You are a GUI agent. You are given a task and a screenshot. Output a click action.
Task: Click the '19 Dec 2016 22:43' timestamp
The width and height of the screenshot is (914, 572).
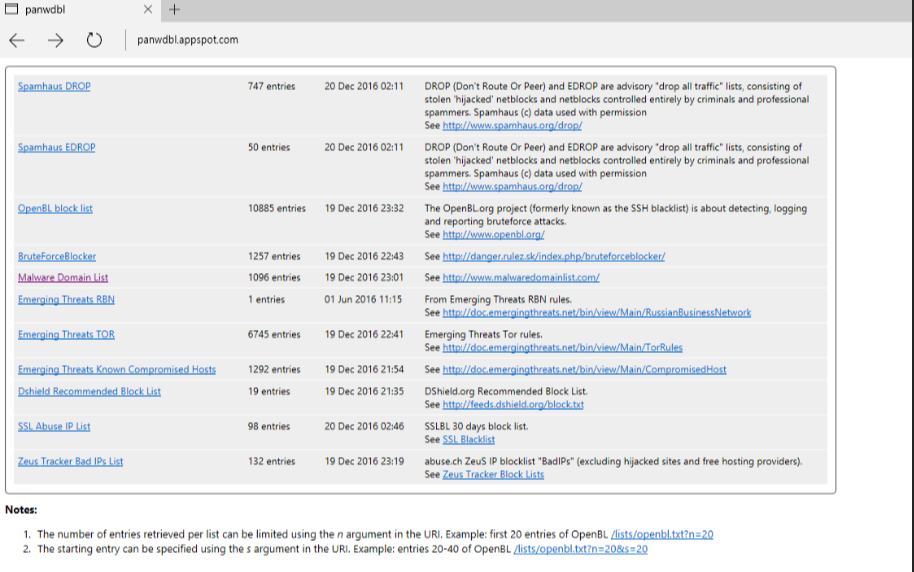(364, 257)
